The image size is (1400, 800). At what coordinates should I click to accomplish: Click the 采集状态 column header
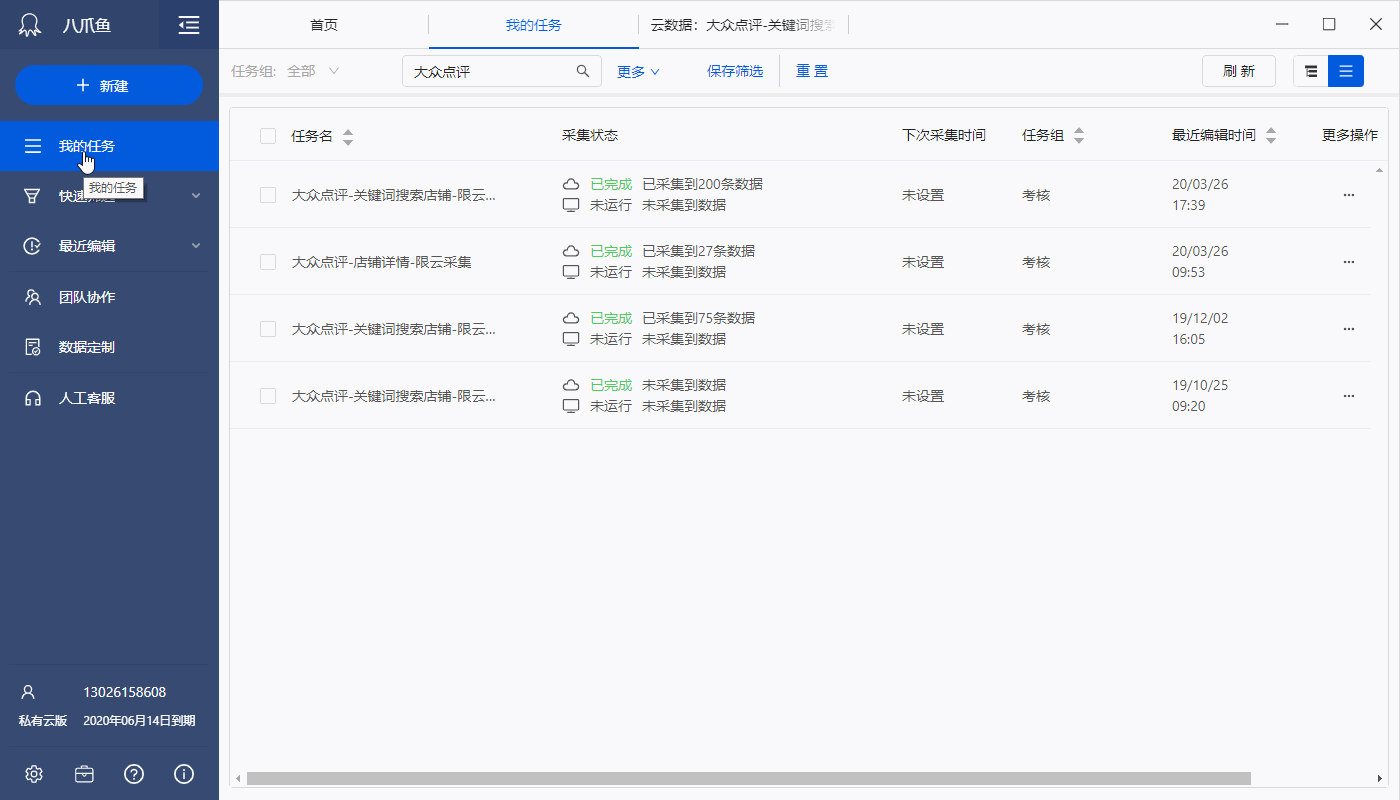tap(590, 136)
